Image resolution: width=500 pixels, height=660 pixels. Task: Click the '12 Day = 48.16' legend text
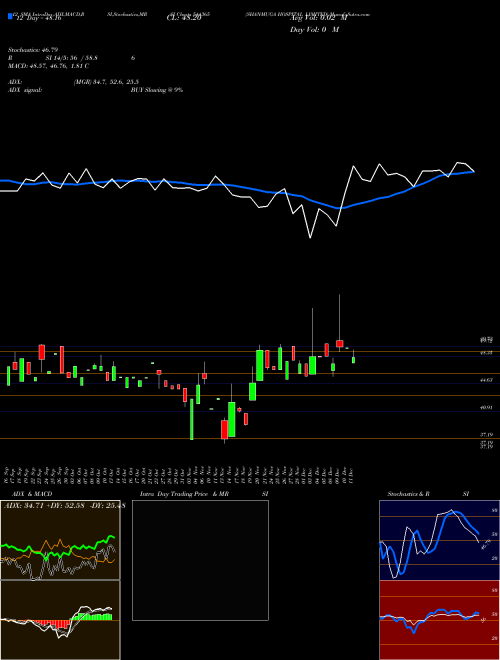click(39, 18)
